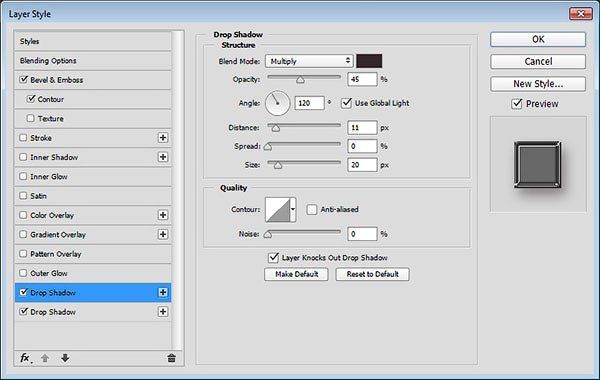Viewport: 600px width, 380px height.
Task: Enable the Gradient Overlay checkbox
Action: tap(23, 234)
